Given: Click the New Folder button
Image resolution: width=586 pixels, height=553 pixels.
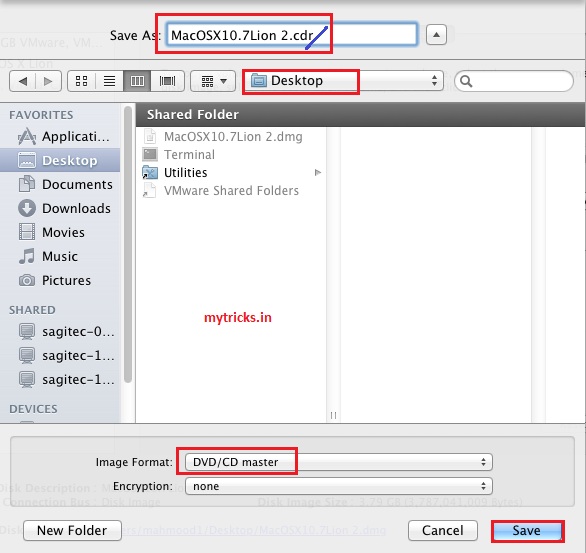Looking at the screenshot, I should pos(72,530).
